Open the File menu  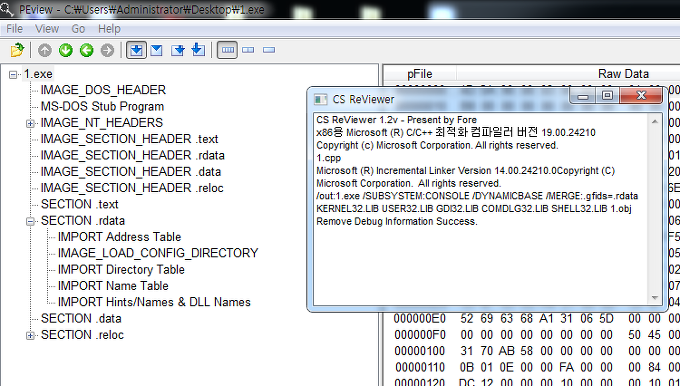(14, 29)
